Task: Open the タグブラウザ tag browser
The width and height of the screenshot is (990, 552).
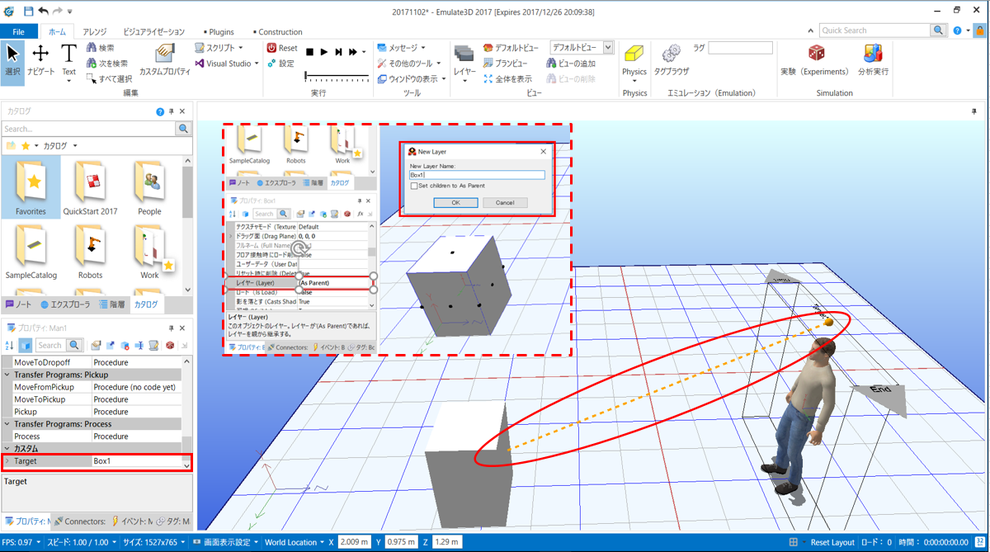Action: coord(671,61)
